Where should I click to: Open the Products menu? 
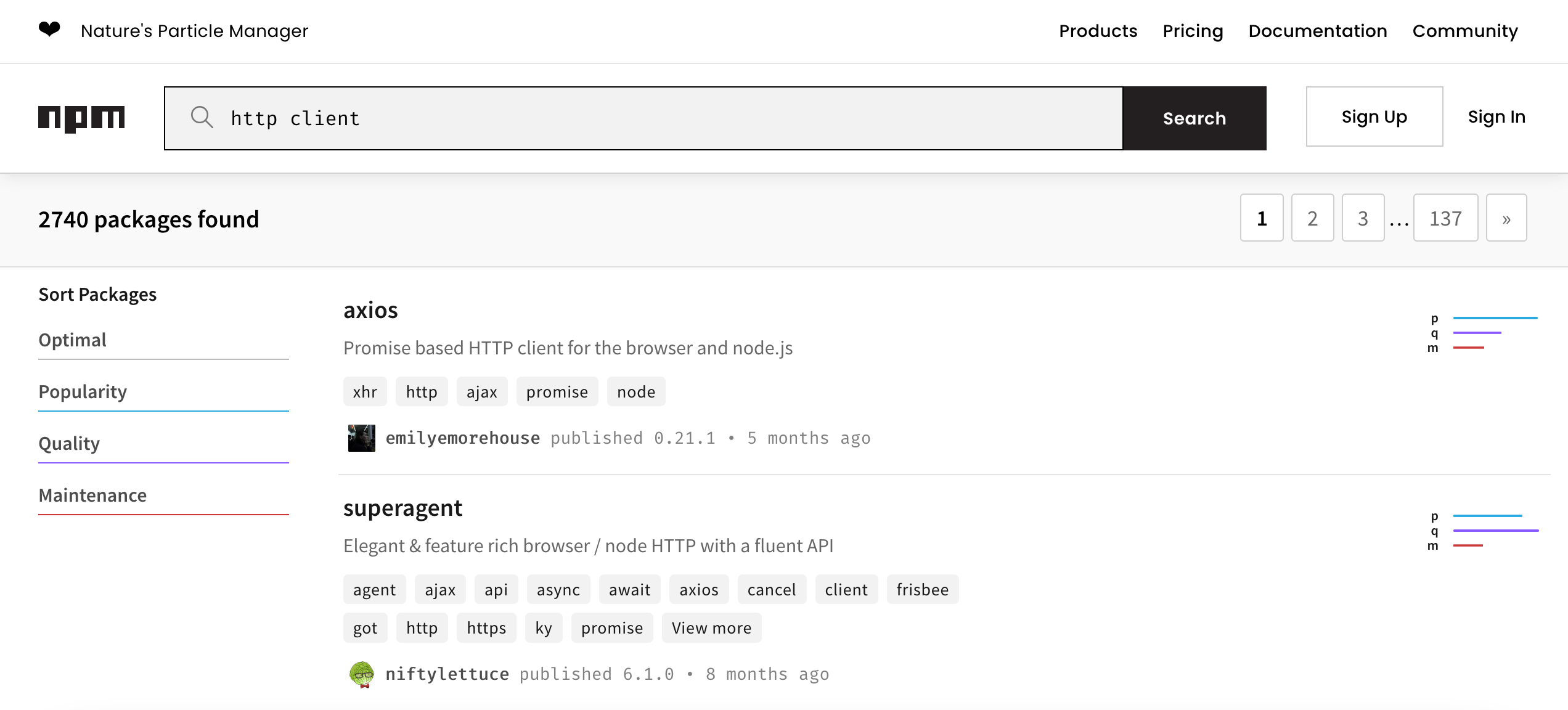pos(1098,31)
